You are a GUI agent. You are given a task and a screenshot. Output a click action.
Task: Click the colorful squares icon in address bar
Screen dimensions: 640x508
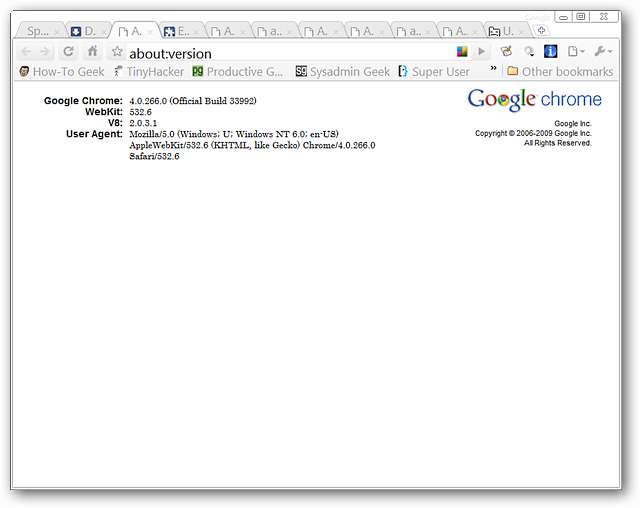462,51
